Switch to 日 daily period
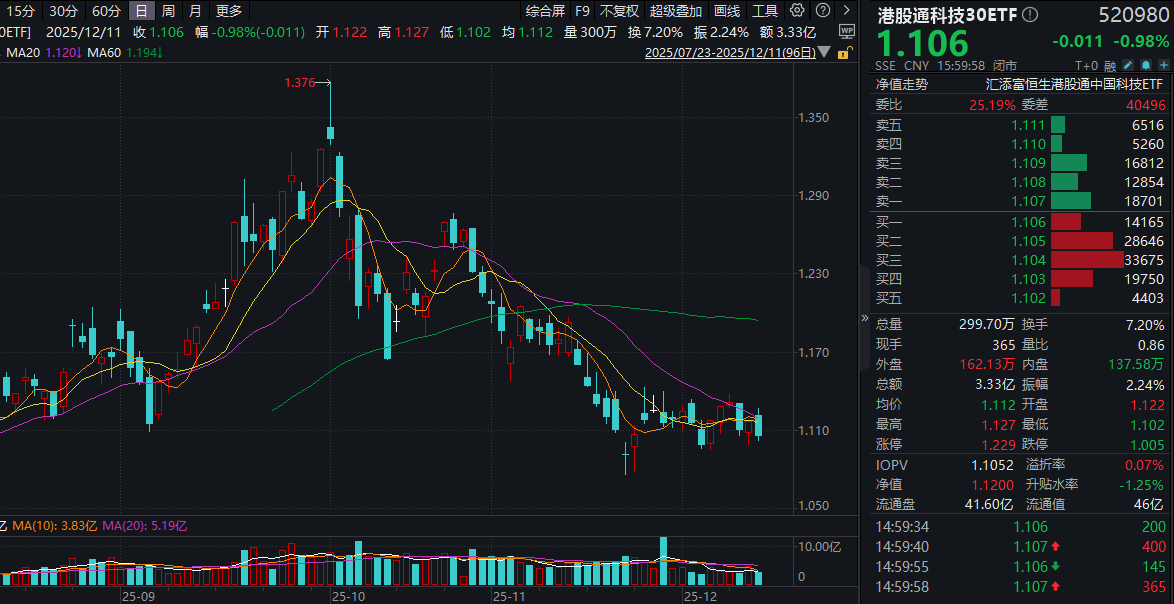The width and height of the screenshot is (1174, 604). [141, 11]
